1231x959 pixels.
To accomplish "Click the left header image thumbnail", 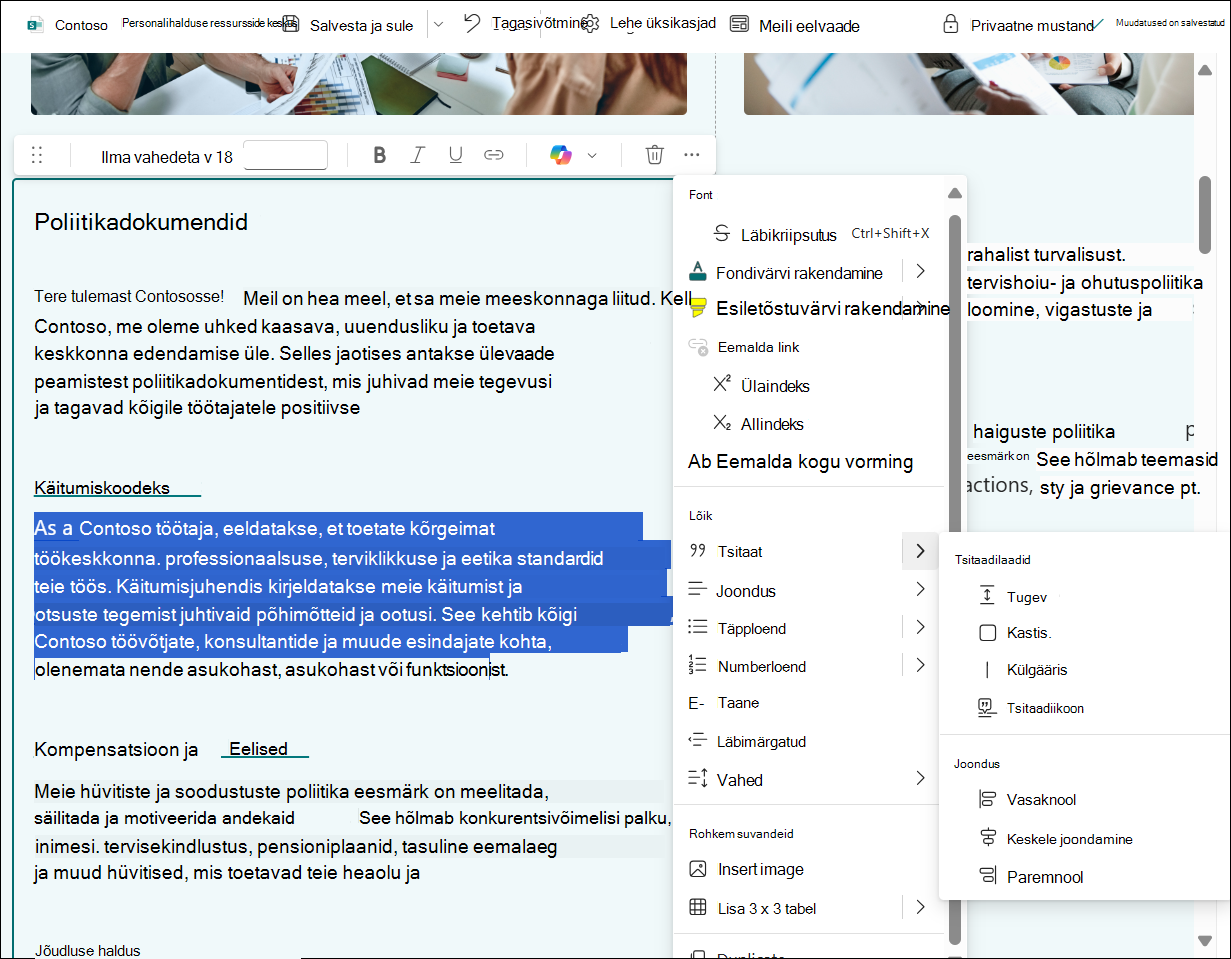I will (x=359, y=82).
